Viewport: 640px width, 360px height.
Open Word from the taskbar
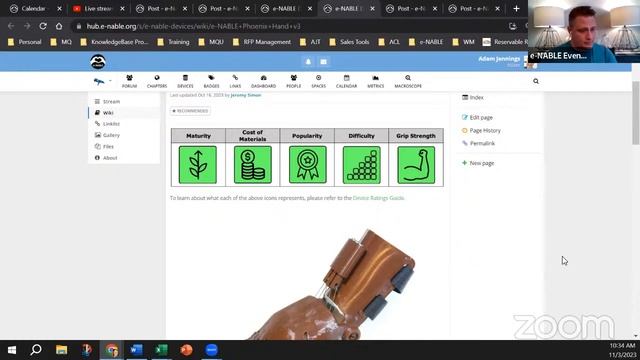136,350
